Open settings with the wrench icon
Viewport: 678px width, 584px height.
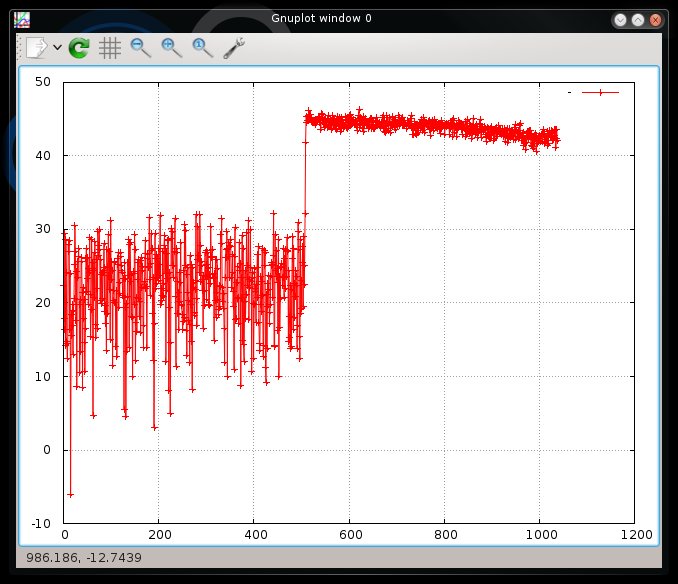(234, 47)
